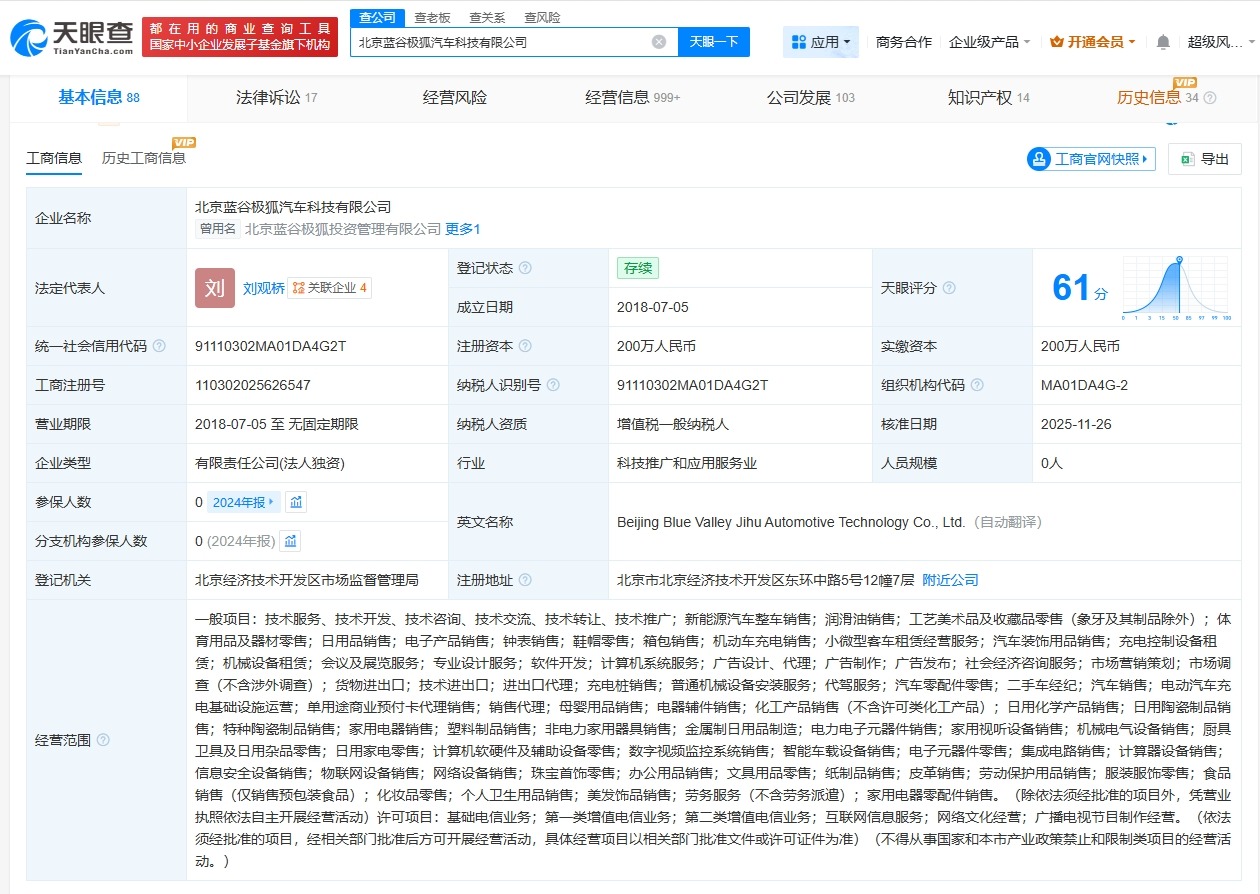Click the 天眼查 logo icon
1260x894 pixels.
[30, 33]
